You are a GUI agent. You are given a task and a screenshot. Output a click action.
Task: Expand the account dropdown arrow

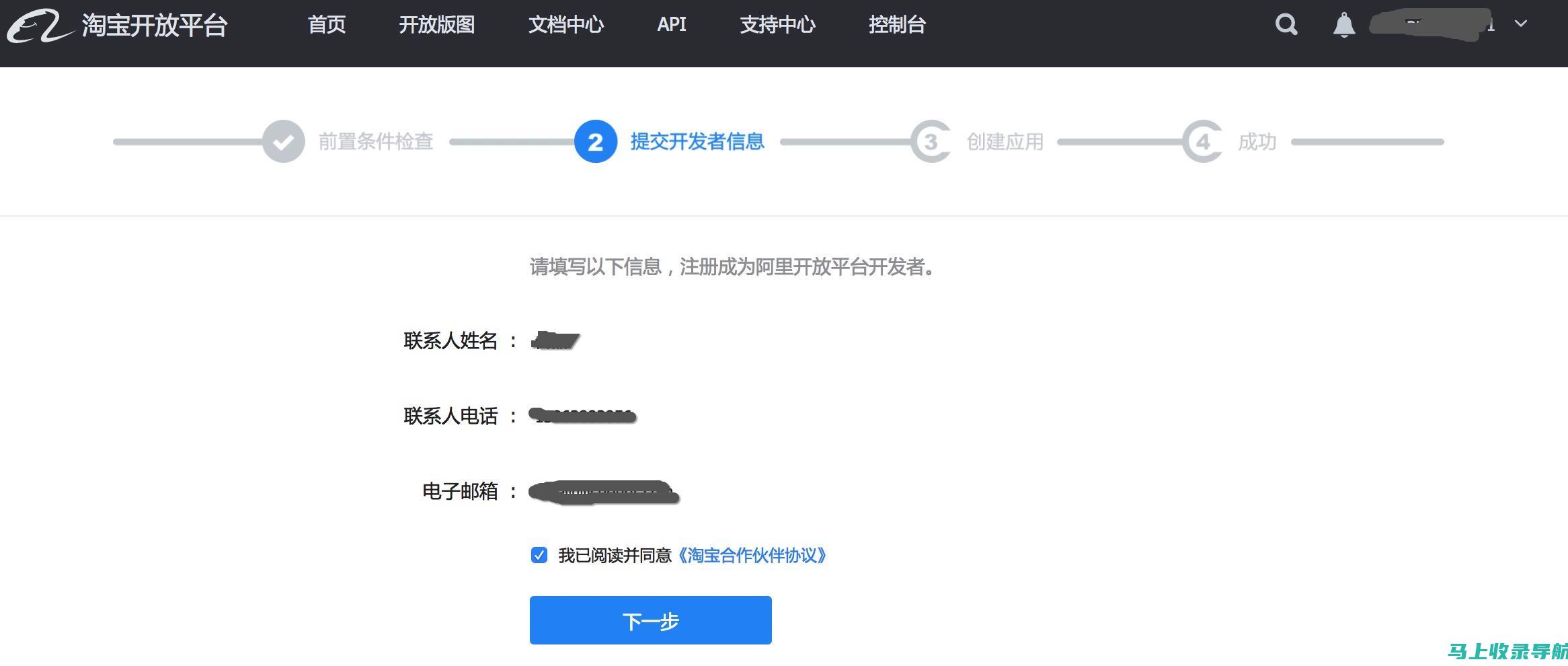pyautogui.click(x=1521, y=24)
